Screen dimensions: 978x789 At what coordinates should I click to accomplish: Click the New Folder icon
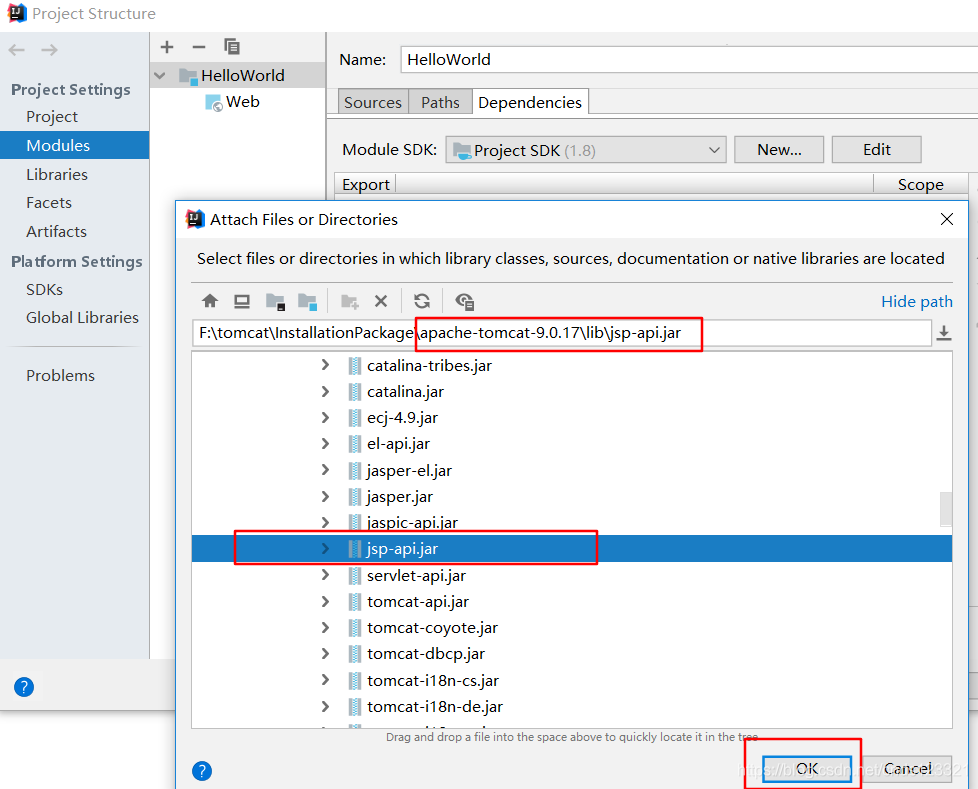pyautogui.click(x=350, y=302)
